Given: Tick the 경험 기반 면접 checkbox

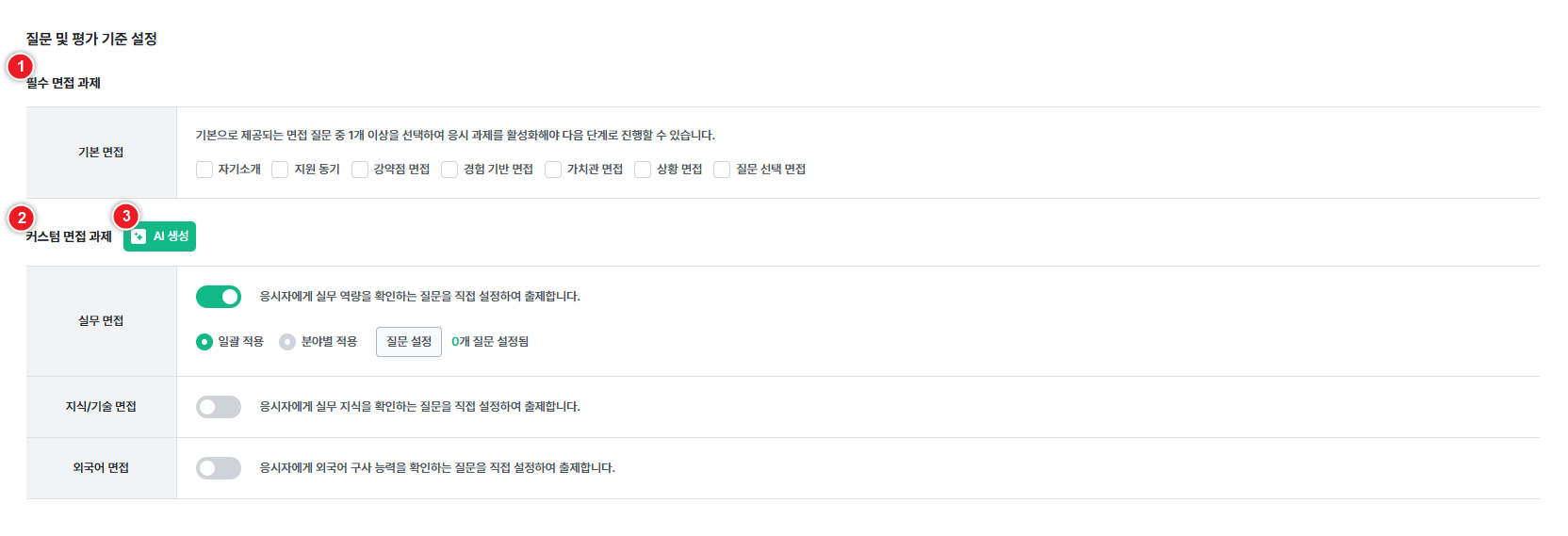Looking at the screenshot, I should point(449,170).
